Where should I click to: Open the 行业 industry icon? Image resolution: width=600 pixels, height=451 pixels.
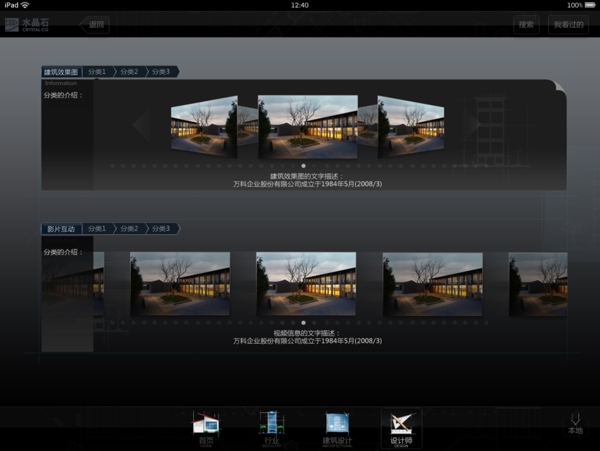[x=272, y=429]
